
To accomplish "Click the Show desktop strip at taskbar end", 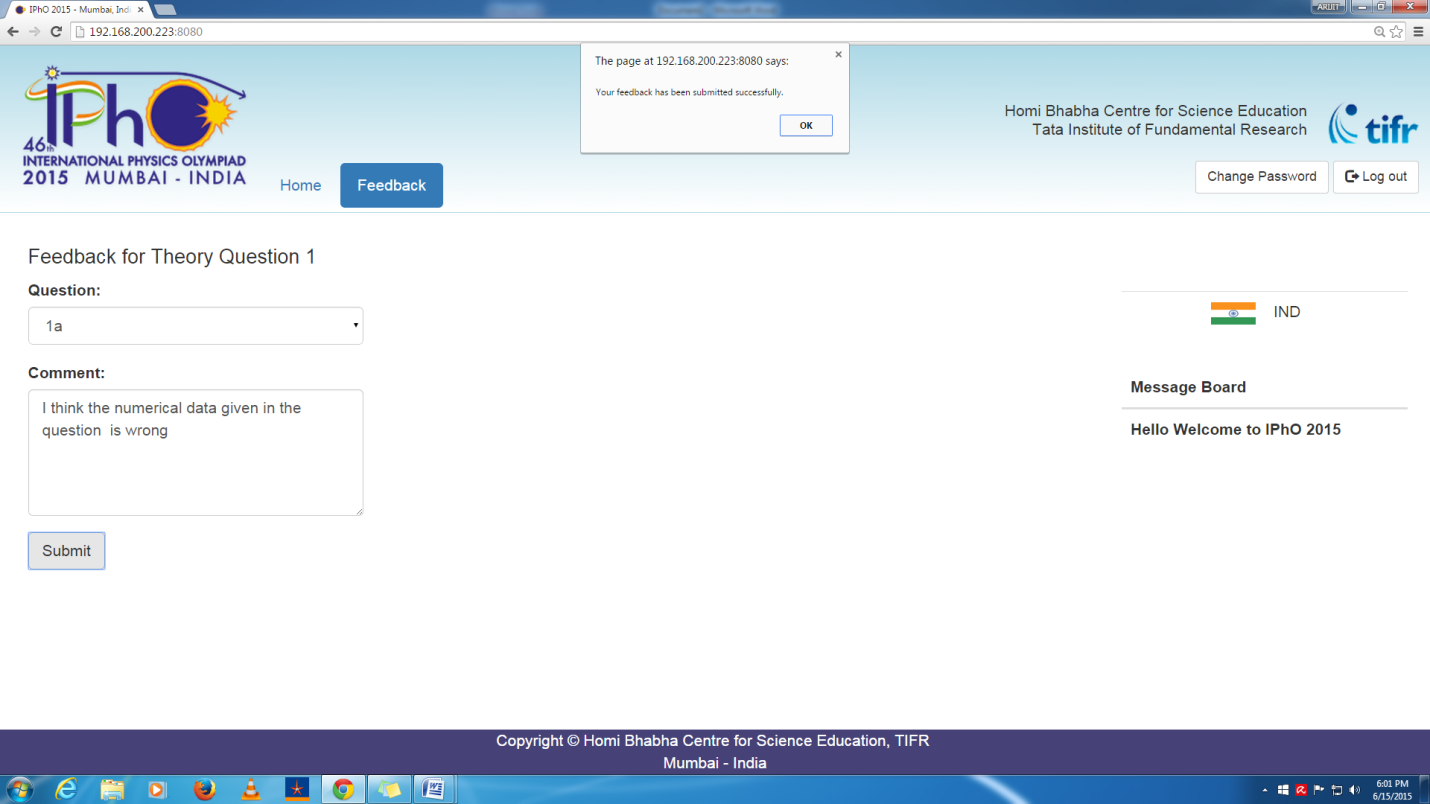I will coord(1425,789).
